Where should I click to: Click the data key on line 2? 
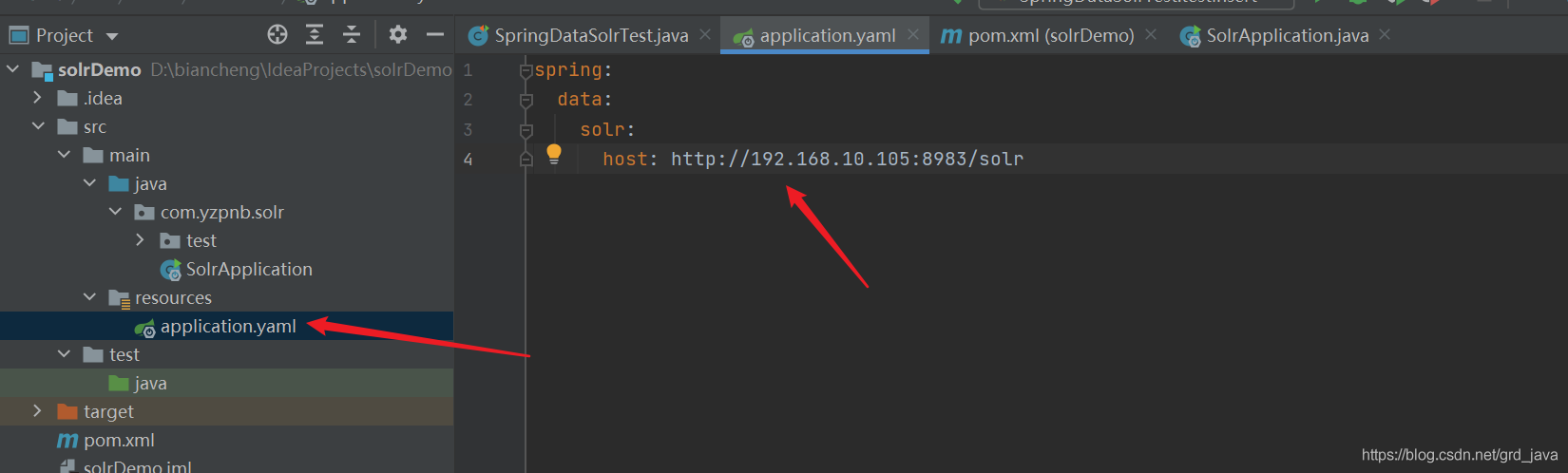click(580, 100)
